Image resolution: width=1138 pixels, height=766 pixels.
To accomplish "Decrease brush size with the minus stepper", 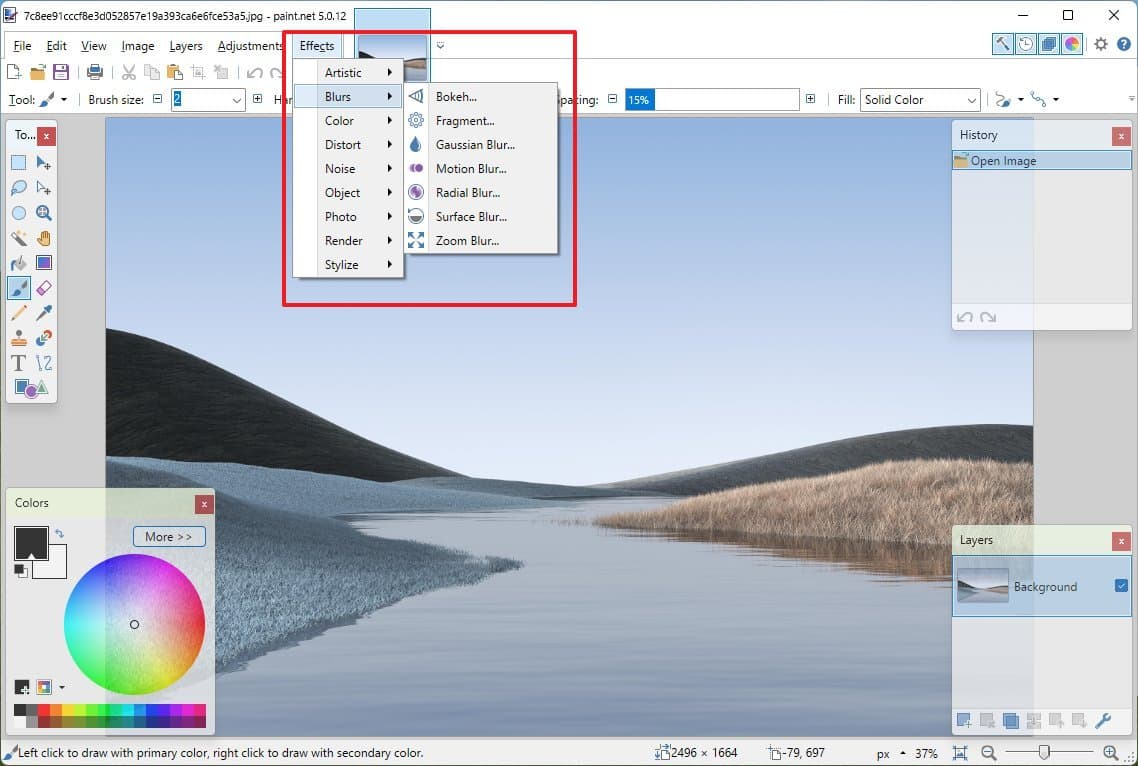I will [x=158, y=99].
